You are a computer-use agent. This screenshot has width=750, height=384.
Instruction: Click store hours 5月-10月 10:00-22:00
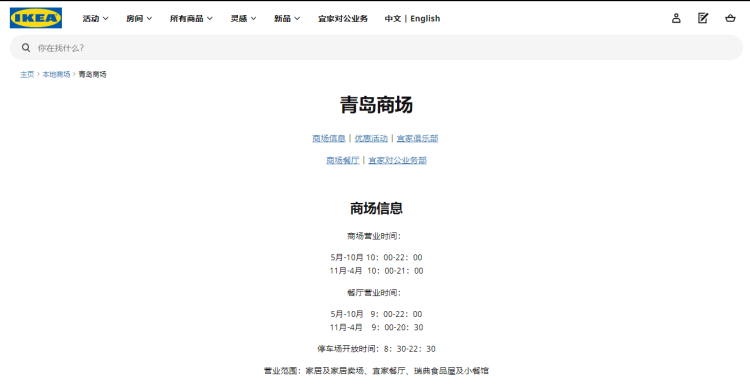click(376, 257)
